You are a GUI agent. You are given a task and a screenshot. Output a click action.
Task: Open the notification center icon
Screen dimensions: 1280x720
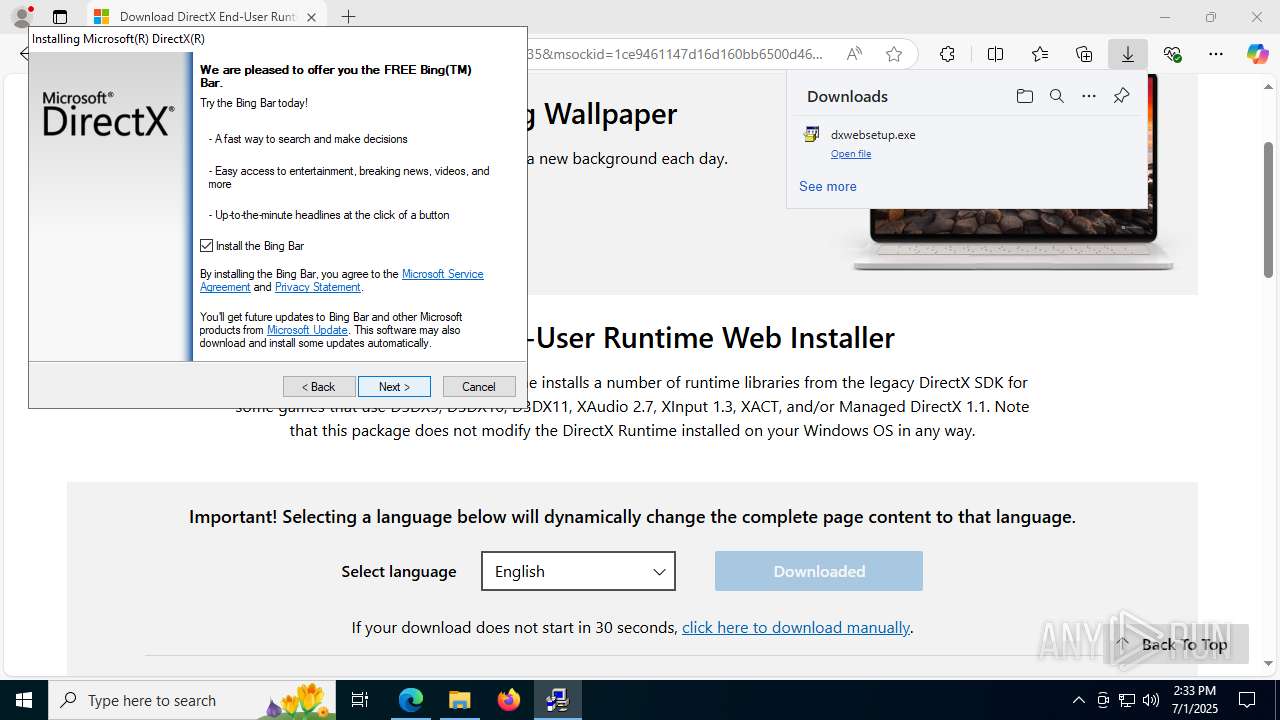[x=1247, y=700]
